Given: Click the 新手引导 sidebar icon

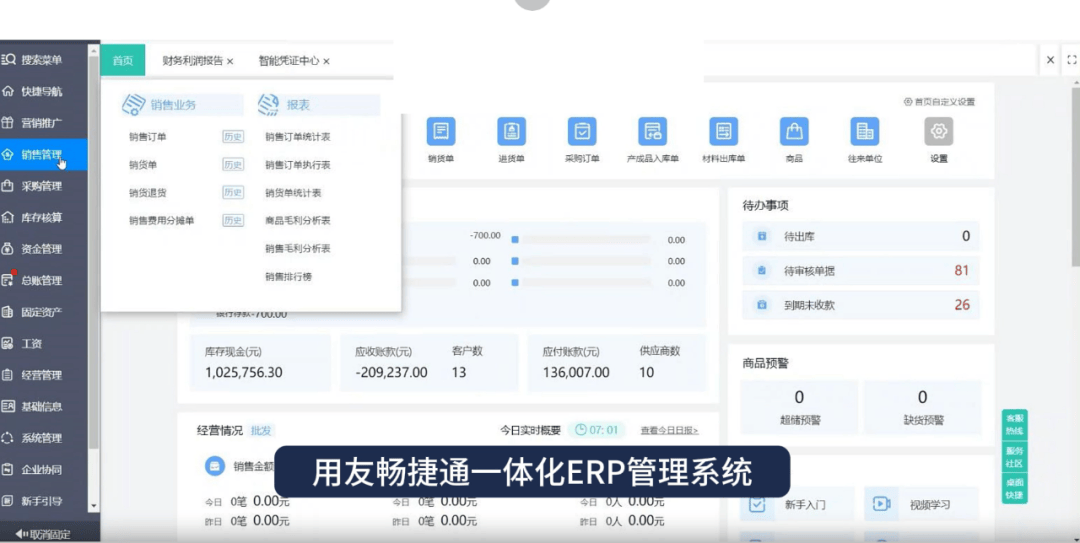Looking at the screenshot, I should [8, 501].
